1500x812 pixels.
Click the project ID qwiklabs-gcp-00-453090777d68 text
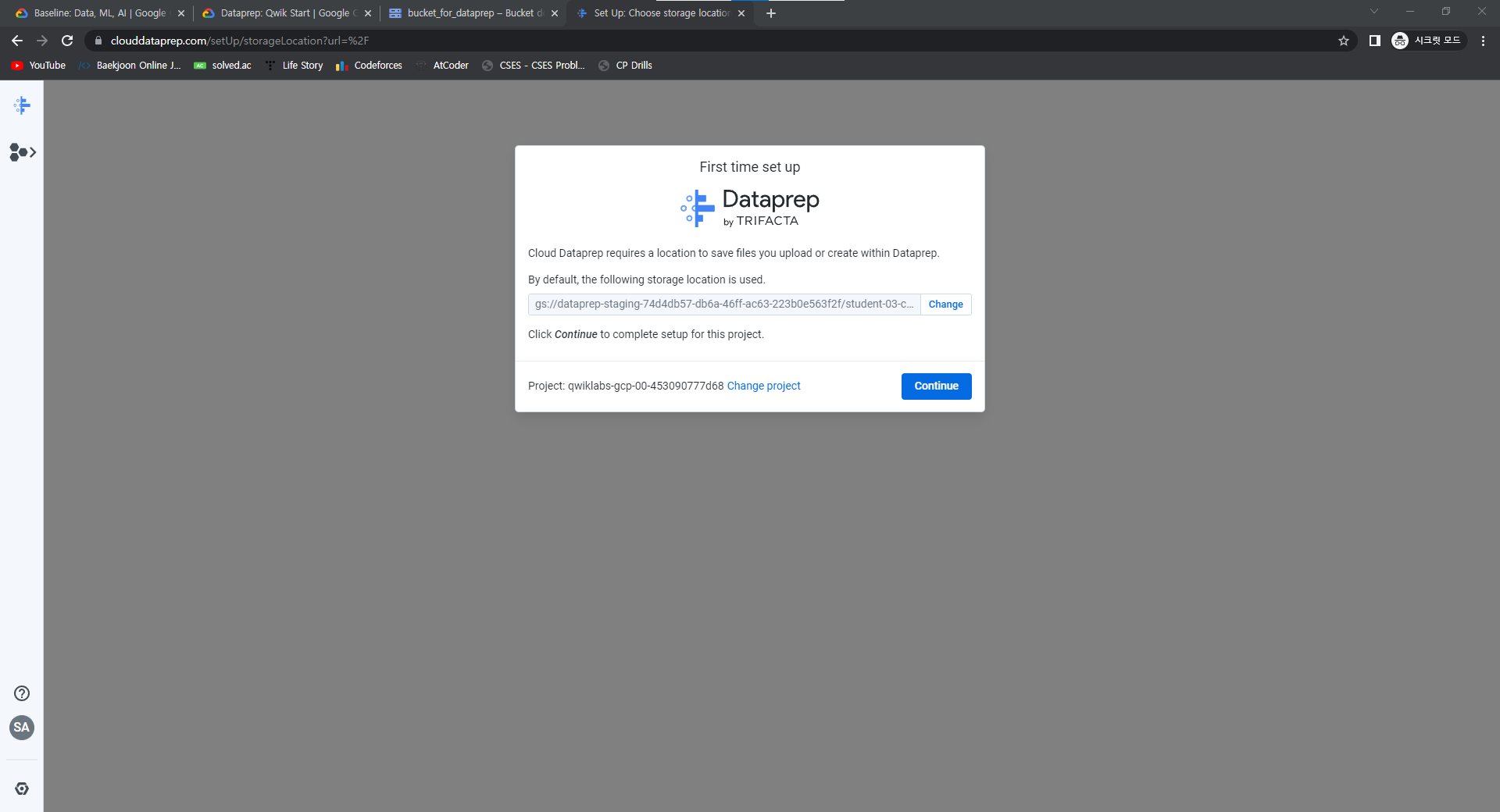645,386
